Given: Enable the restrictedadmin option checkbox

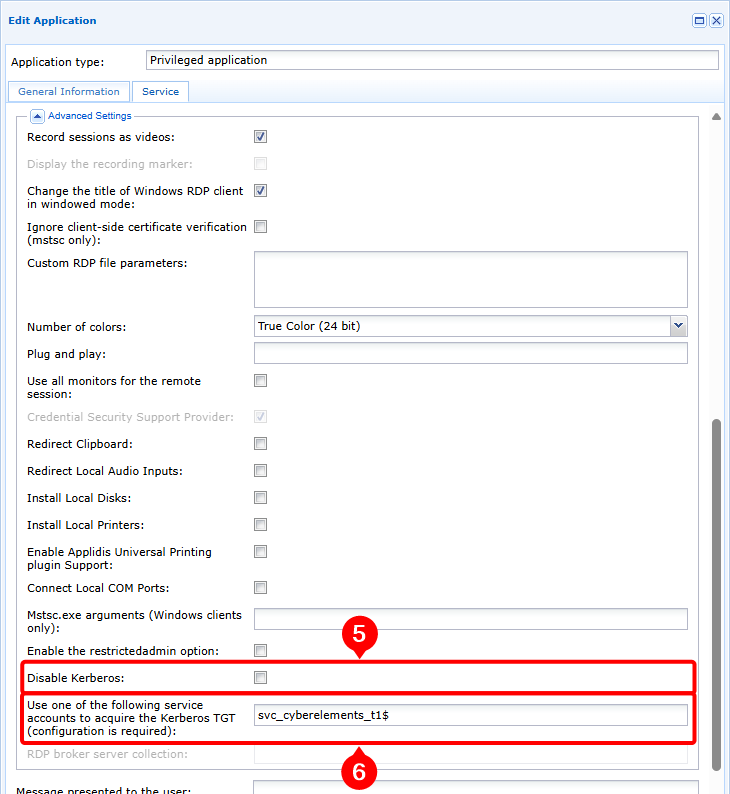Looking at the screenshot, I should (260, 650).
